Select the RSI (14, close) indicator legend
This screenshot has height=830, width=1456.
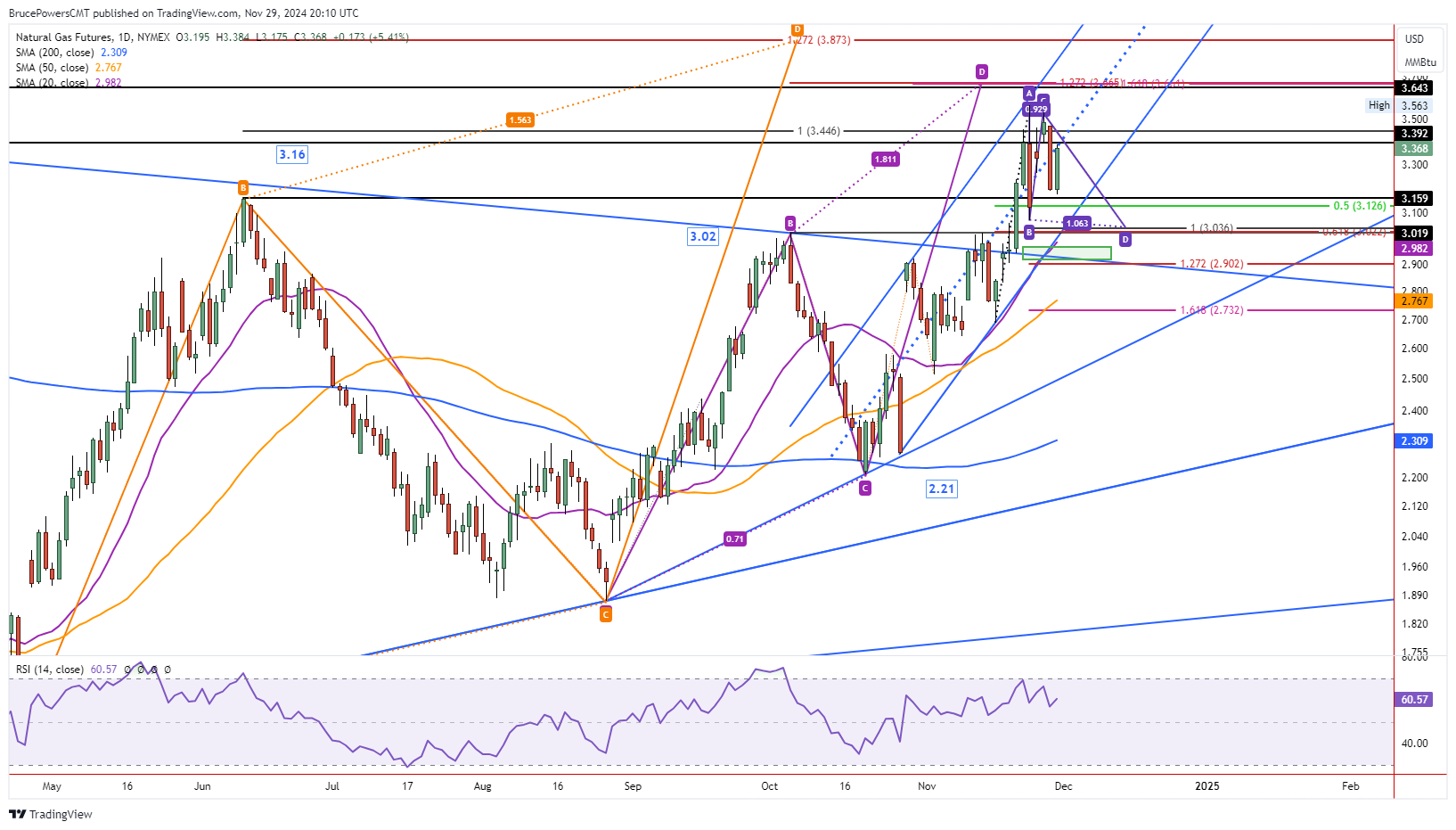coord(94,670)
